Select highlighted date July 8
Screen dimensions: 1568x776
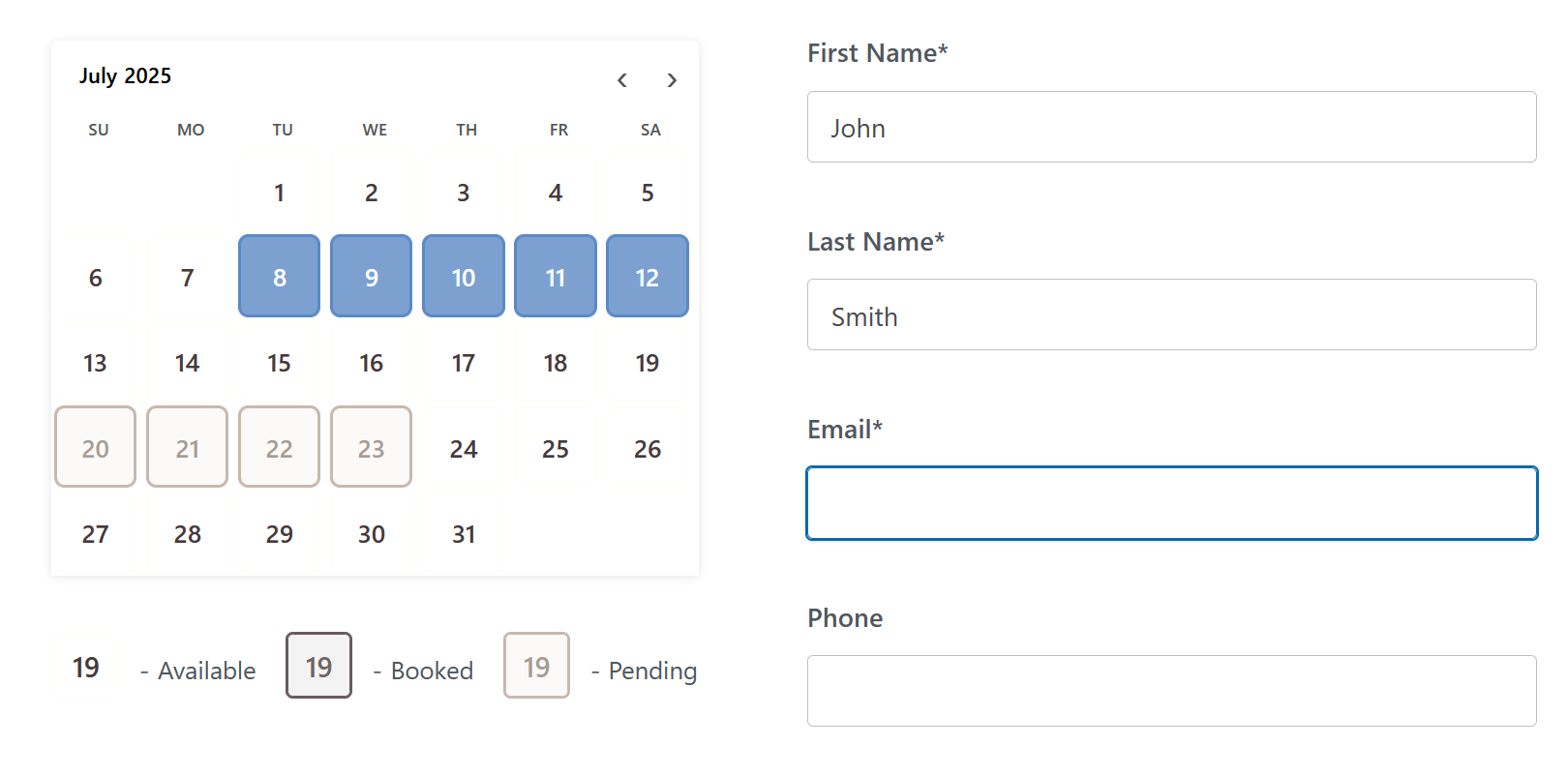279,277
